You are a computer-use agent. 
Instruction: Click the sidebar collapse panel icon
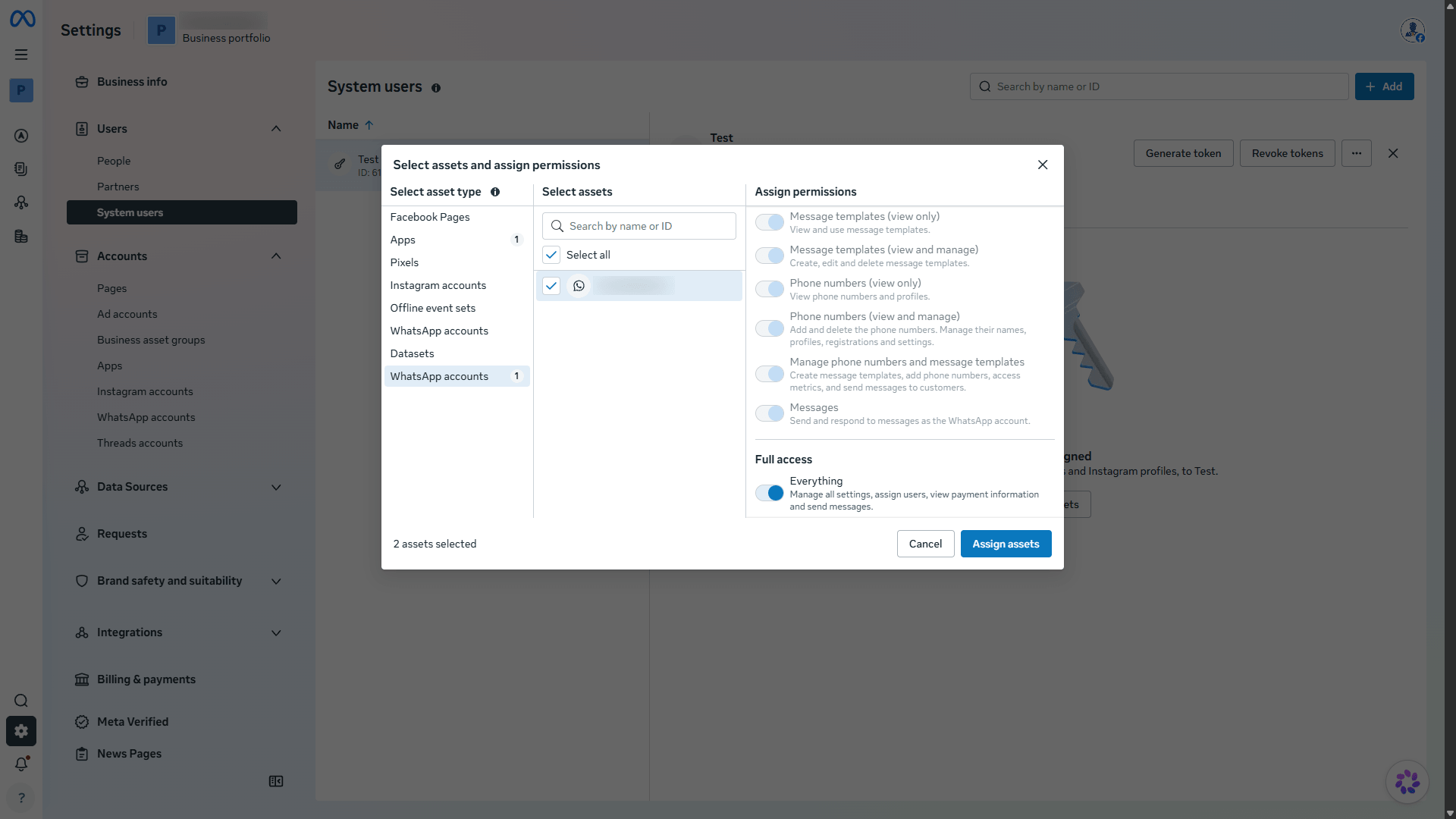tap(276, 781)
